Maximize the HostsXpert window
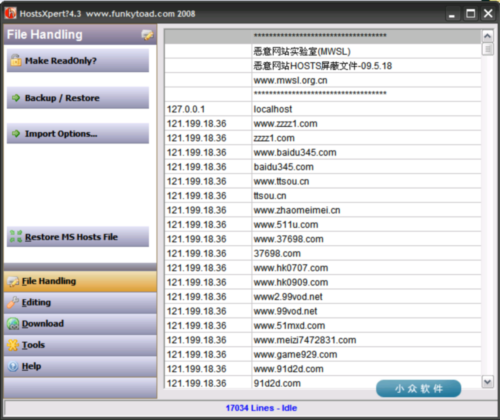 coord(470,14)
